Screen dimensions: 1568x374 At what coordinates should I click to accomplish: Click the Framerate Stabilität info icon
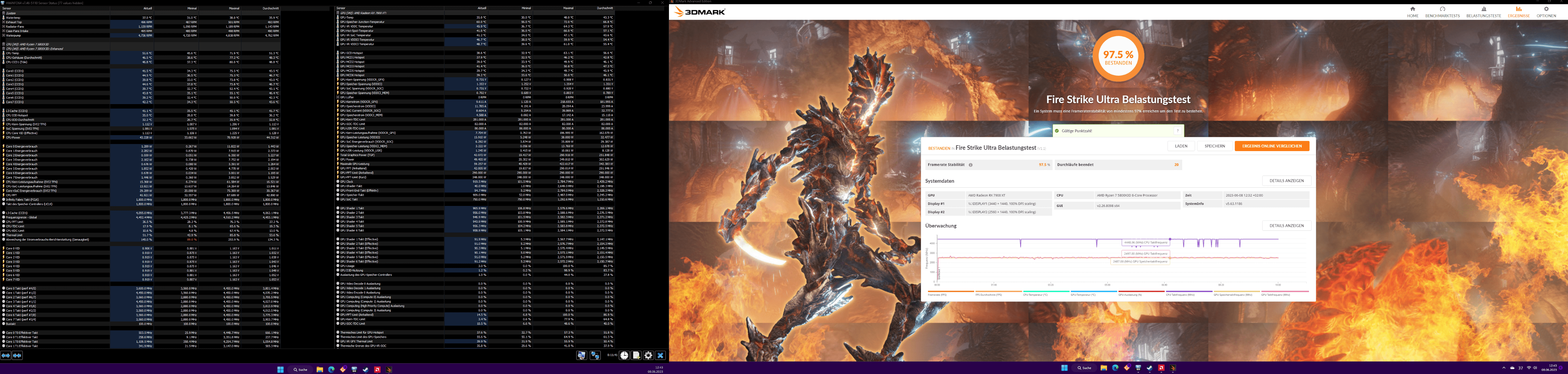point(971,165)
